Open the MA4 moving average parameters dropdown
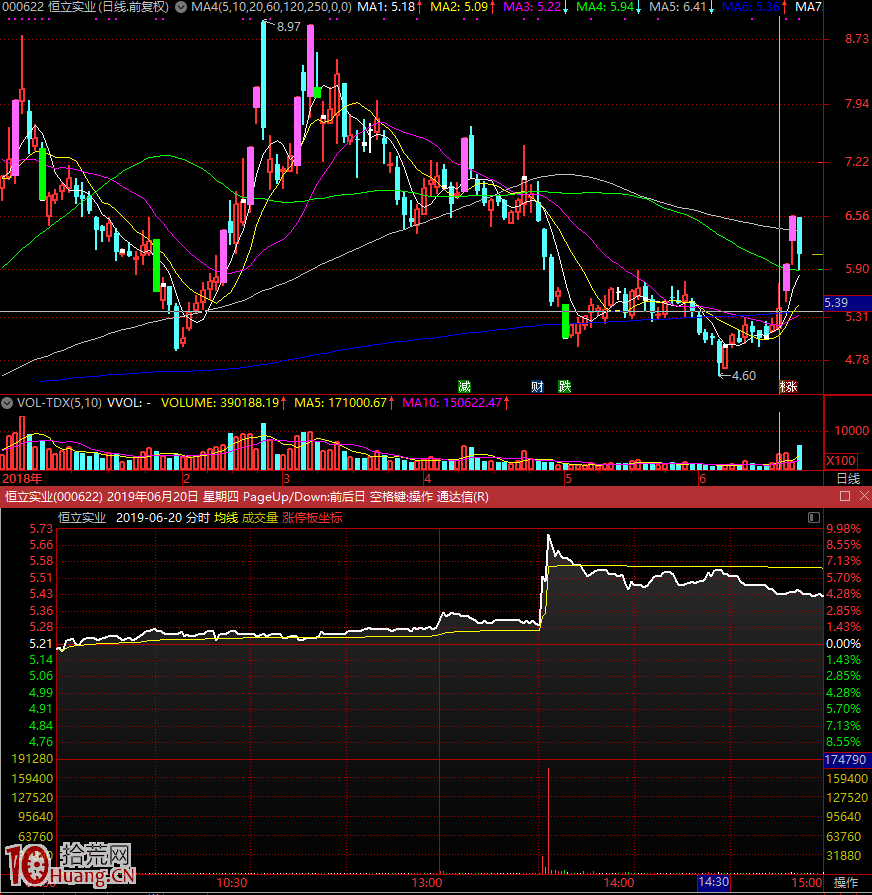Screen dimensions: 872x895 180,7
